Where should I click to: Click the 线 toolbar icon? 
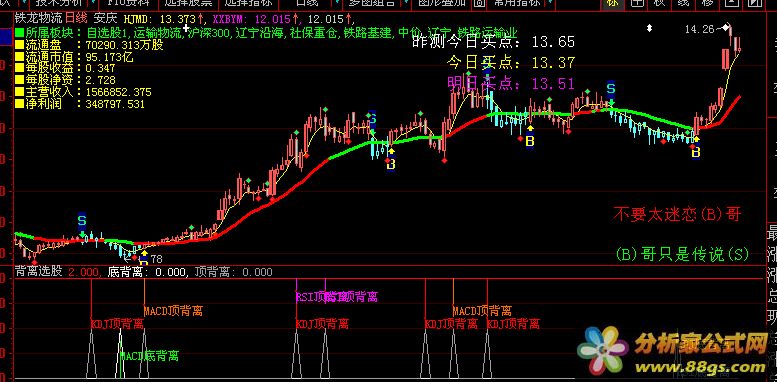683,3
